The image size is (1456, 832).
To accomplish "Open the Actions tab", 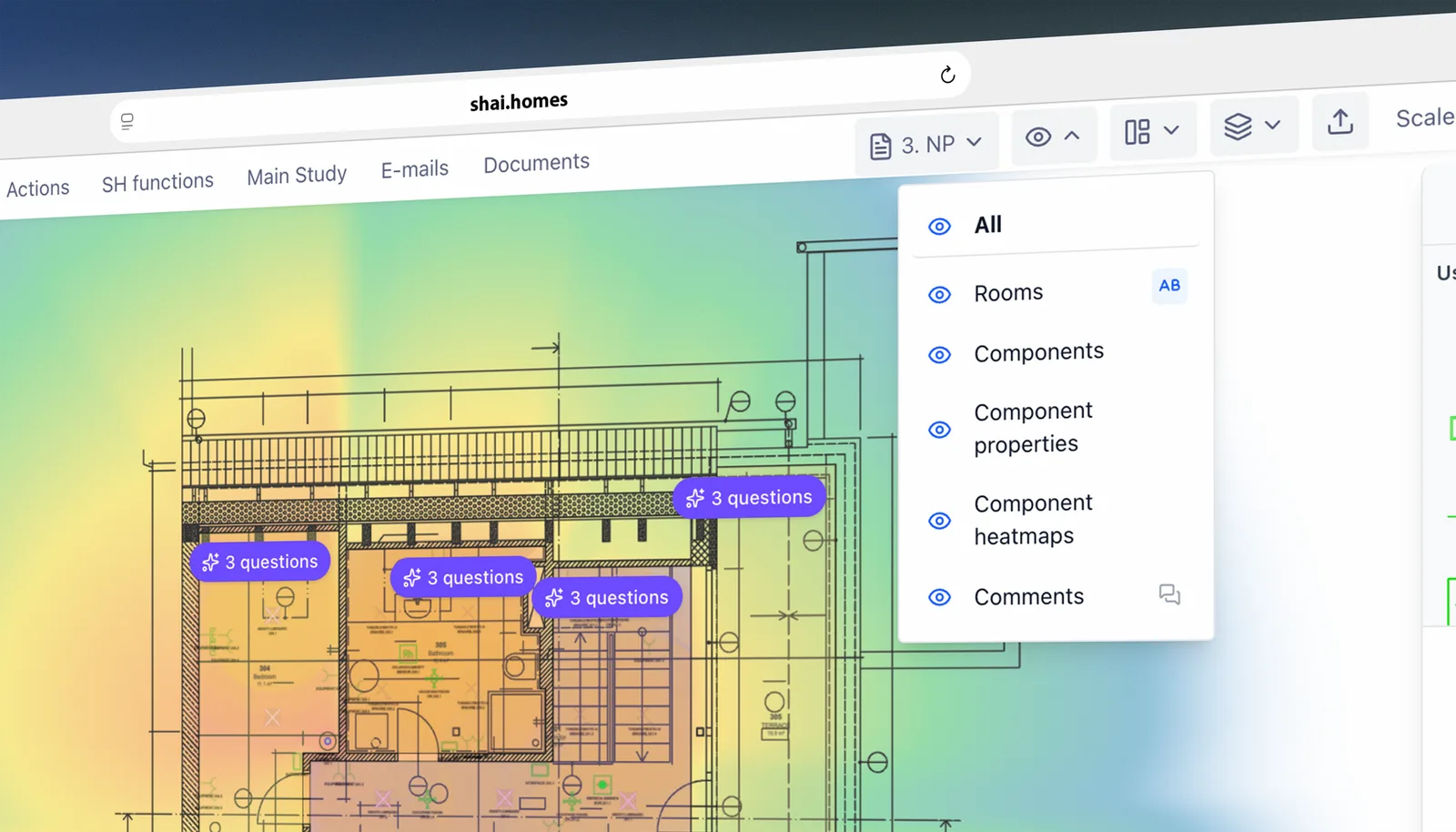I will point(37,188).
